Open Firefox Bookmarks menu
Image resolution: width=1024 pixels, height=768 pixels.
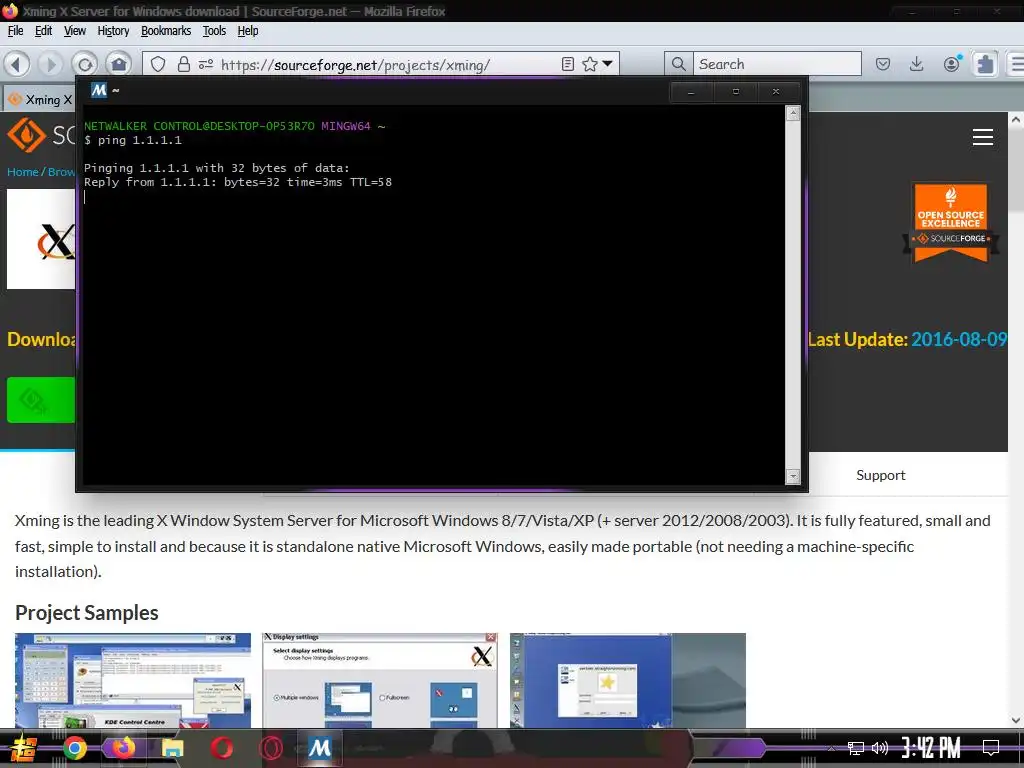click(x=166, y=31)
